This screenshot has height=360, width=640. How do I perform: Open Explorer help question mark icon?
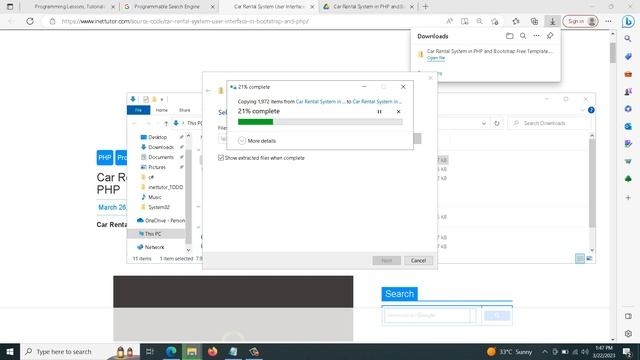591,110
